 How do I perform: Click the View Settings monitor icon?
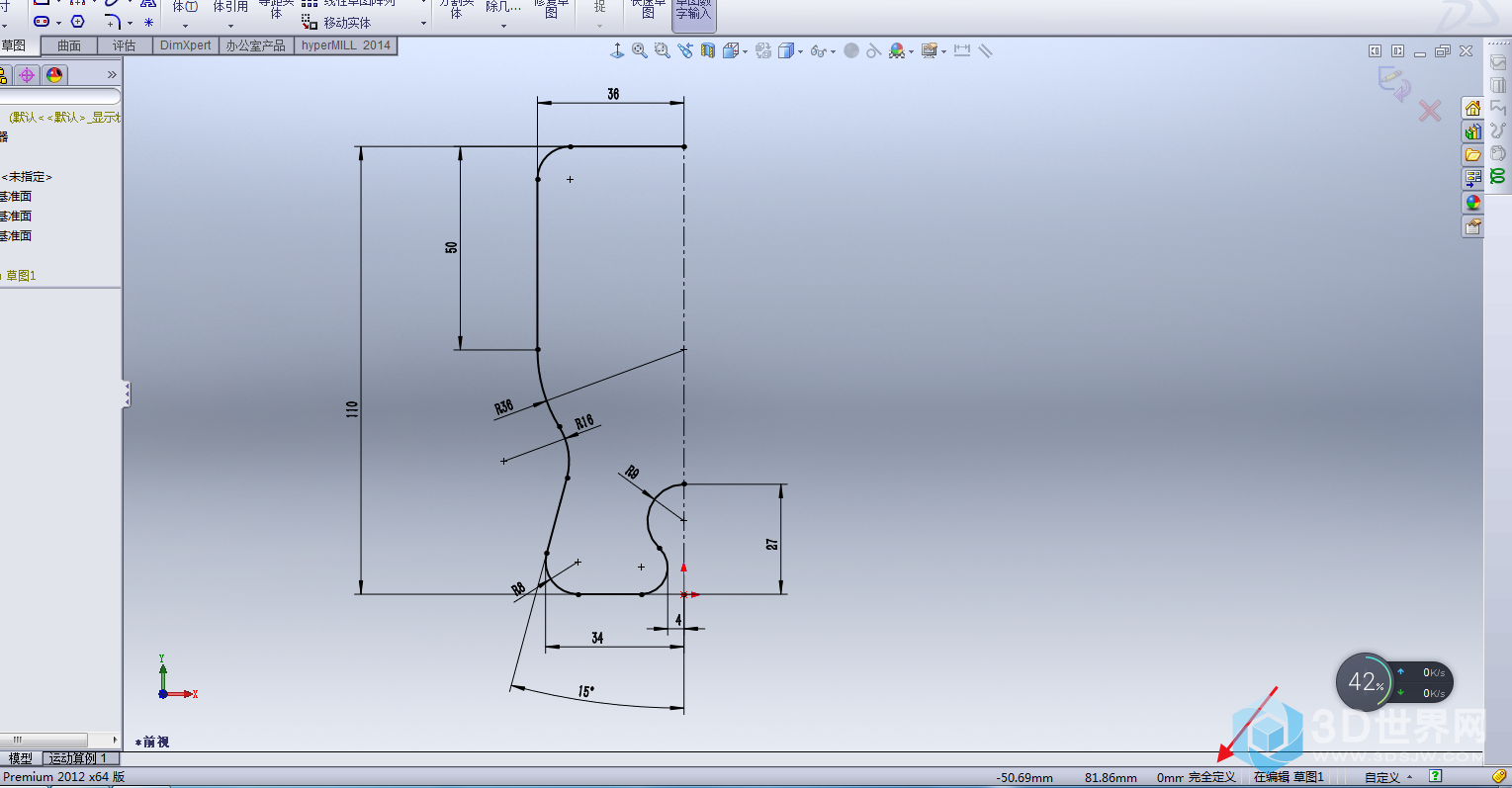[929, 50]
